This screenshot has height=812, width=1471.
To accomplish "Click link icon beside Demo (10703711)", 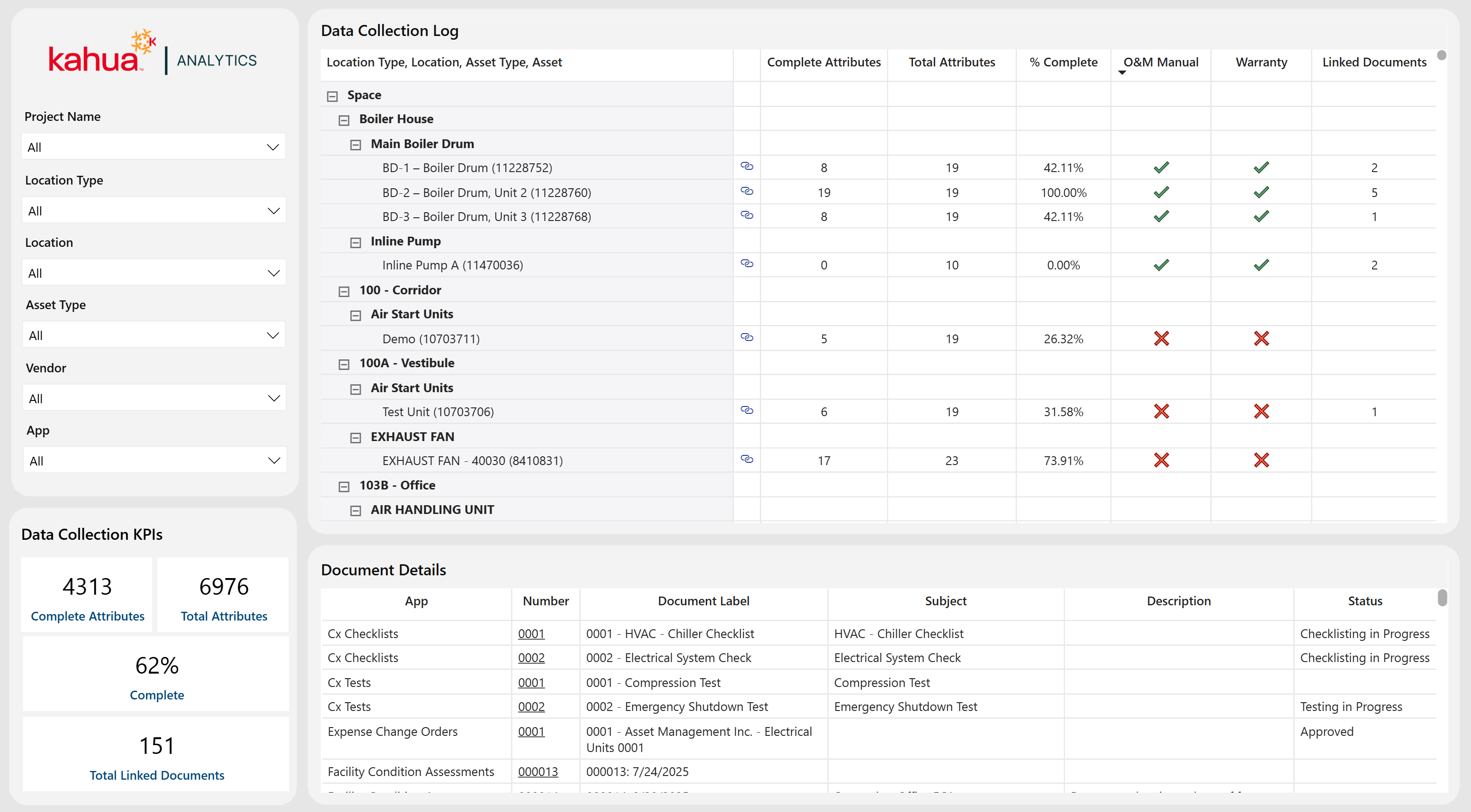I will click(746, 337).
